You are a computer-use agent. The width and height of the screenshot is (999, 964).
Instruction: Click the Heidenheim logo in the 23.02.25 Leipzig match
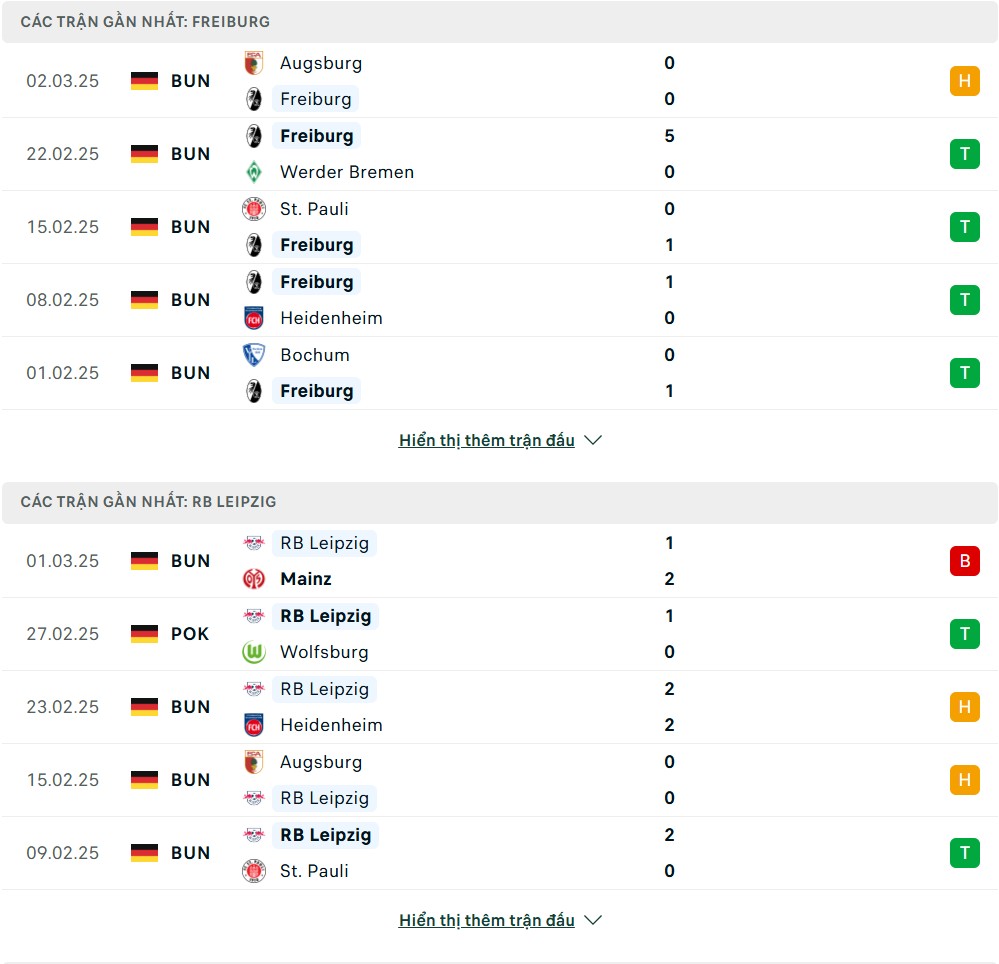coord(254,725)
